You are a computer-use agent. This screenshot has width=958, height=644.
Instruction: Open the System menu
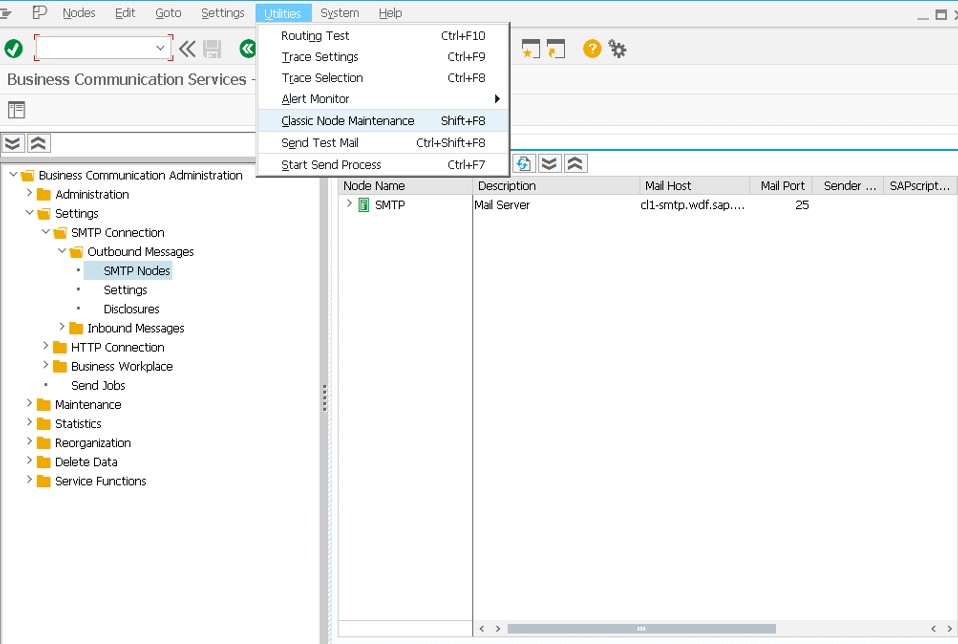(x=340, y=13)
